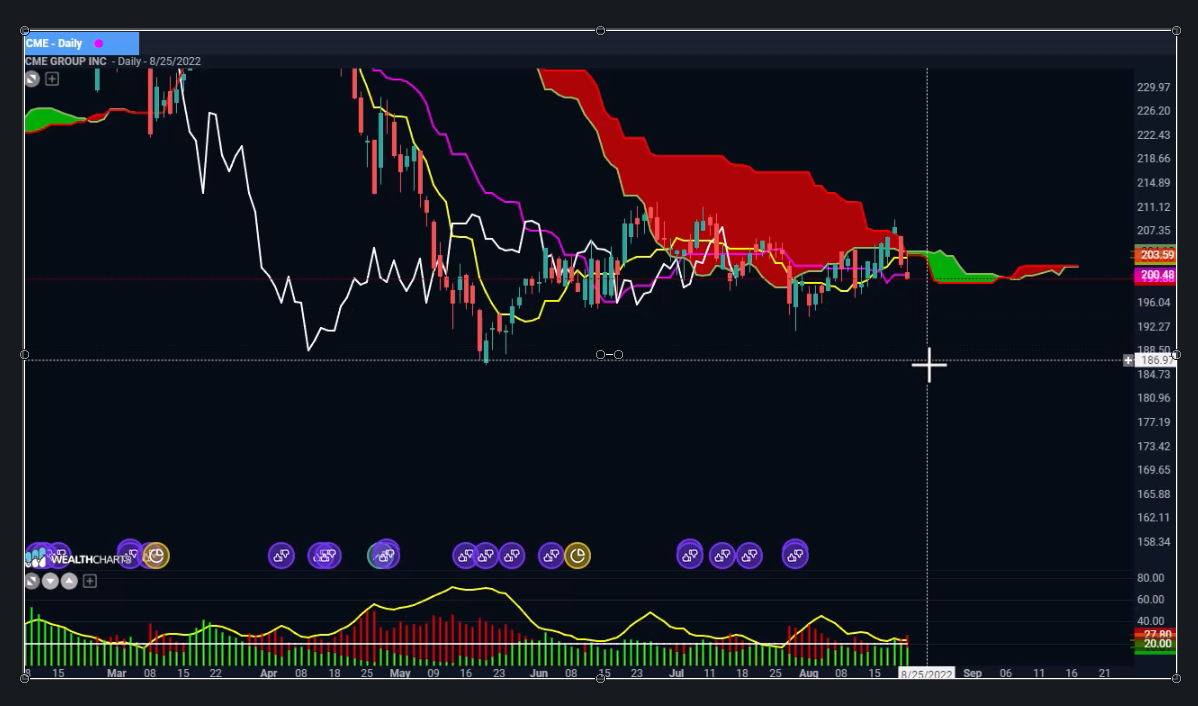Click the plus icon in the indicator pane
Image resolution: width=1198 pixels, height=706 pixels.
coord(89,581)
